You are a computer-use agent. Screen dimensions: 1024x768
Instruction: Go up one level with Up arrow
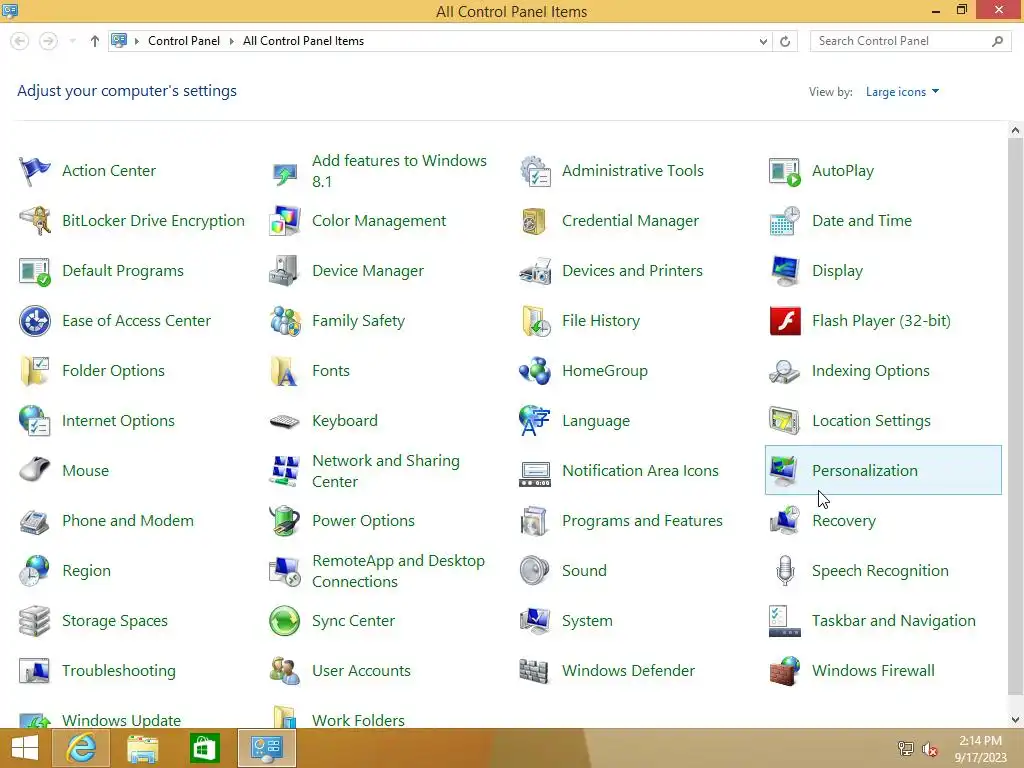95,41
